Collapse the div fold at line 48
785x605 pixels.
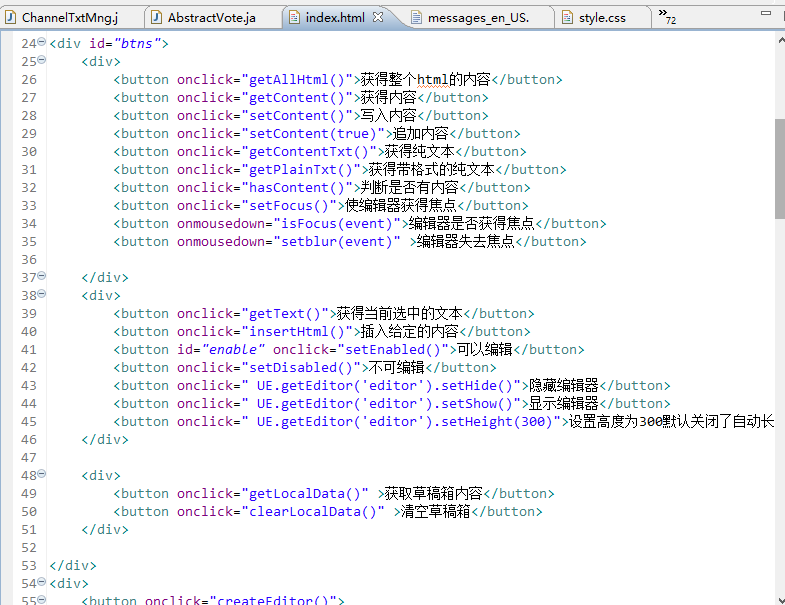tap(42, 473)
